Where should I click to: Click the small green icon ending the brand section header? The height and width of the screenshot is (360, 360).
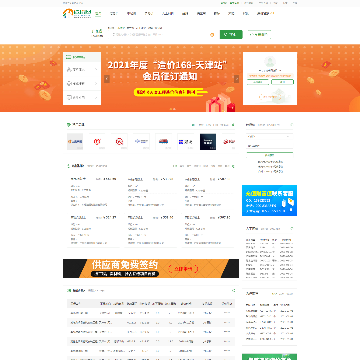click(232, 125)
